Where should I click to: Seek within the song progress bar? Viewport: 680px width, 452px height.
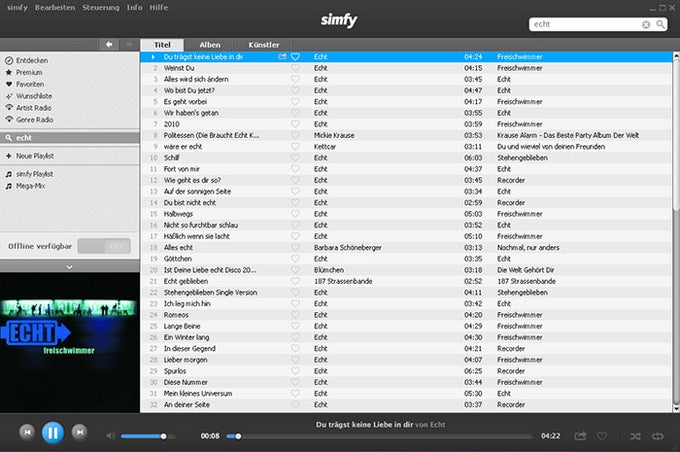point(379,436)
